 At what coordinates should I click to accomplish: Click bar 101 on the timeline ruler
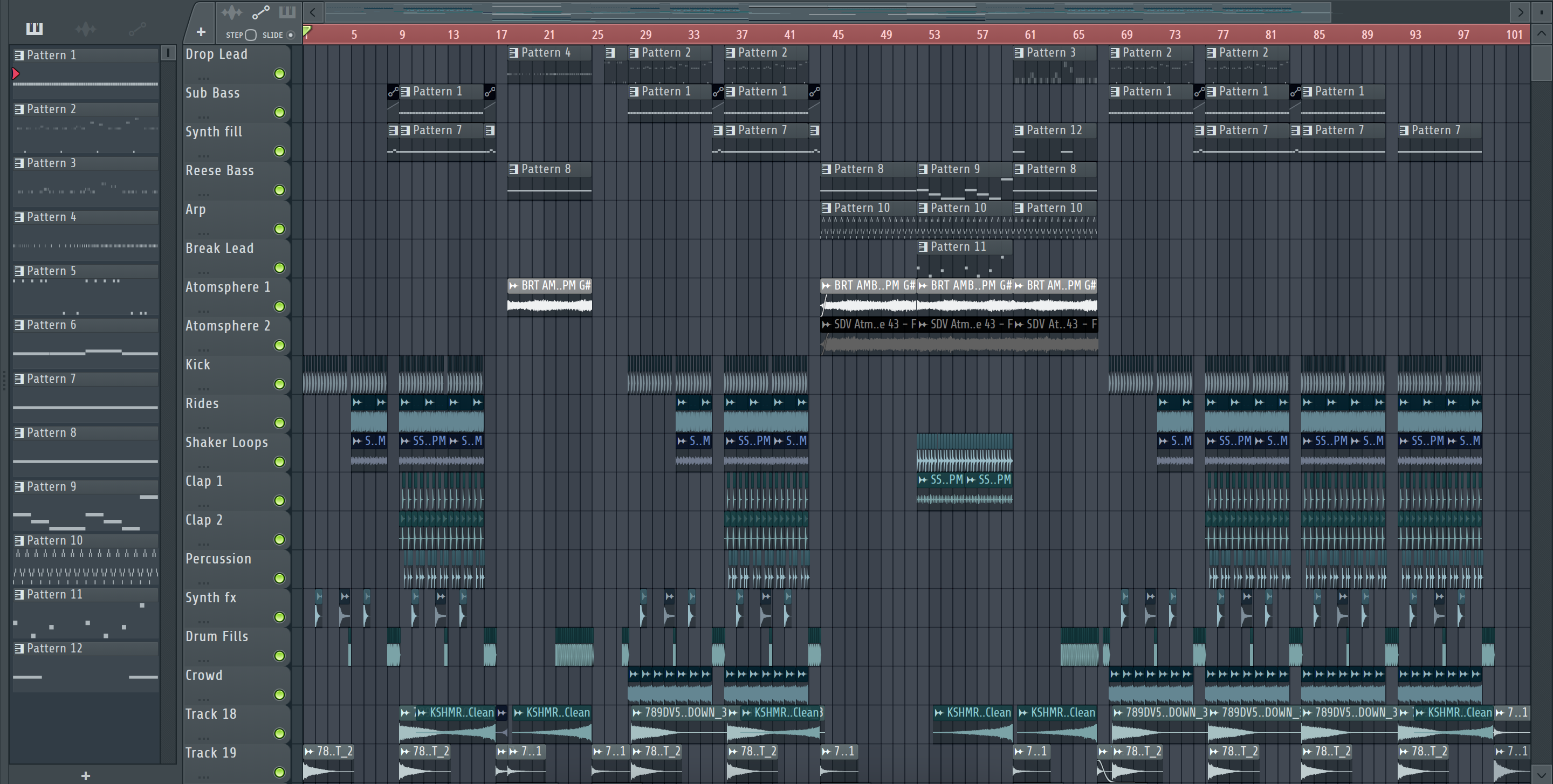click(1514, 35)
